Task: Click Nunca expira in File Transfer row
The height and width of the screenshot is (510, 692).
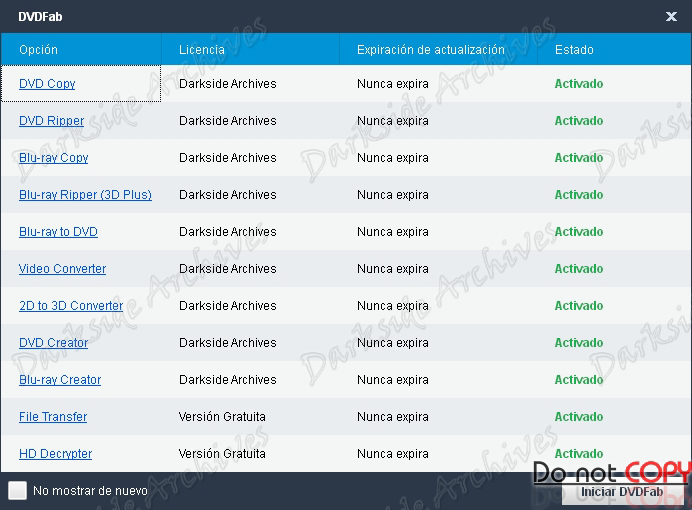Action: coord(393,417)
